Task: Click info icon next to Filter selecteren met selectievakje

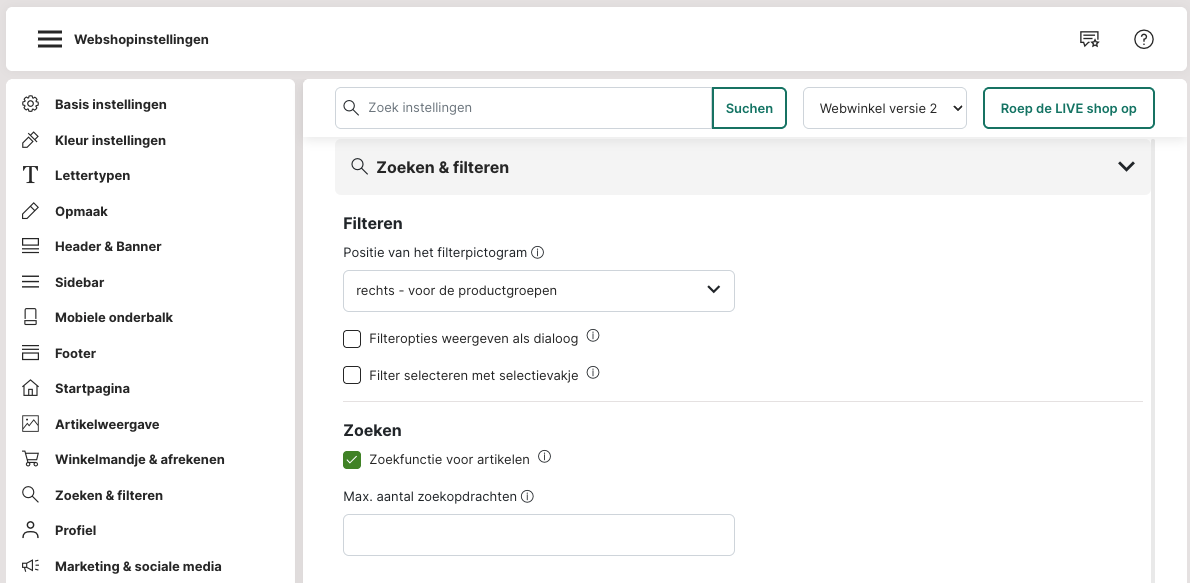Action: pos(593,373)
